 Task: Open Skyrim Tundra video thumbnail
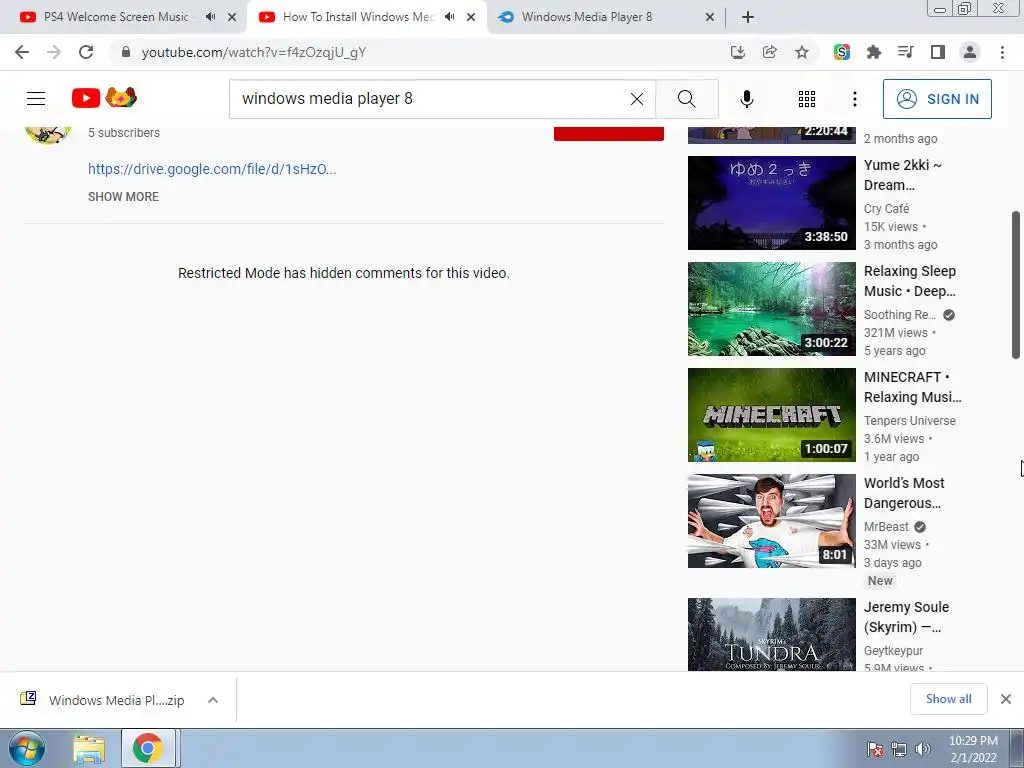(771, 634)
